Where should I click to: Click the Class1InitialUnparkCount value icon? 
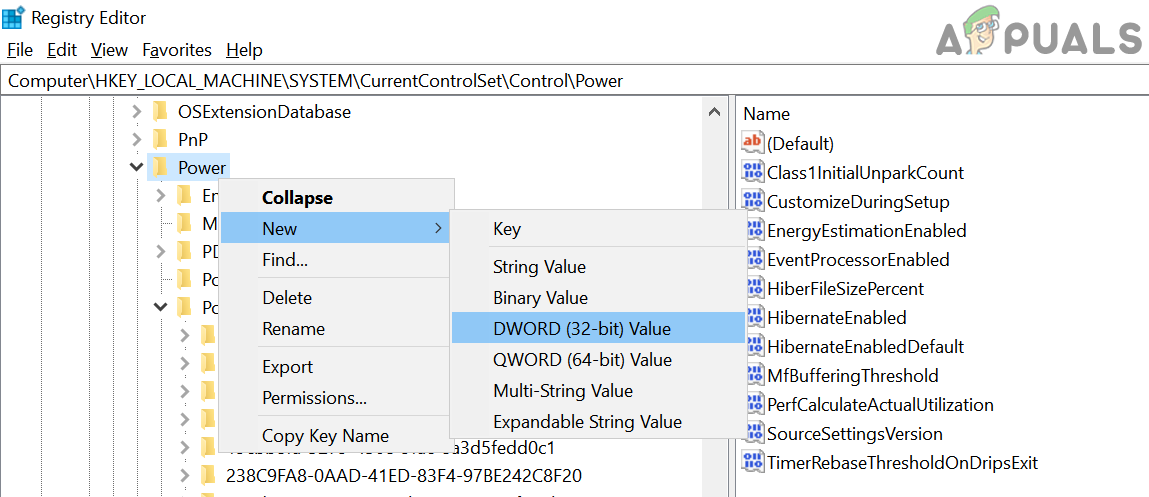coord(753,172)
